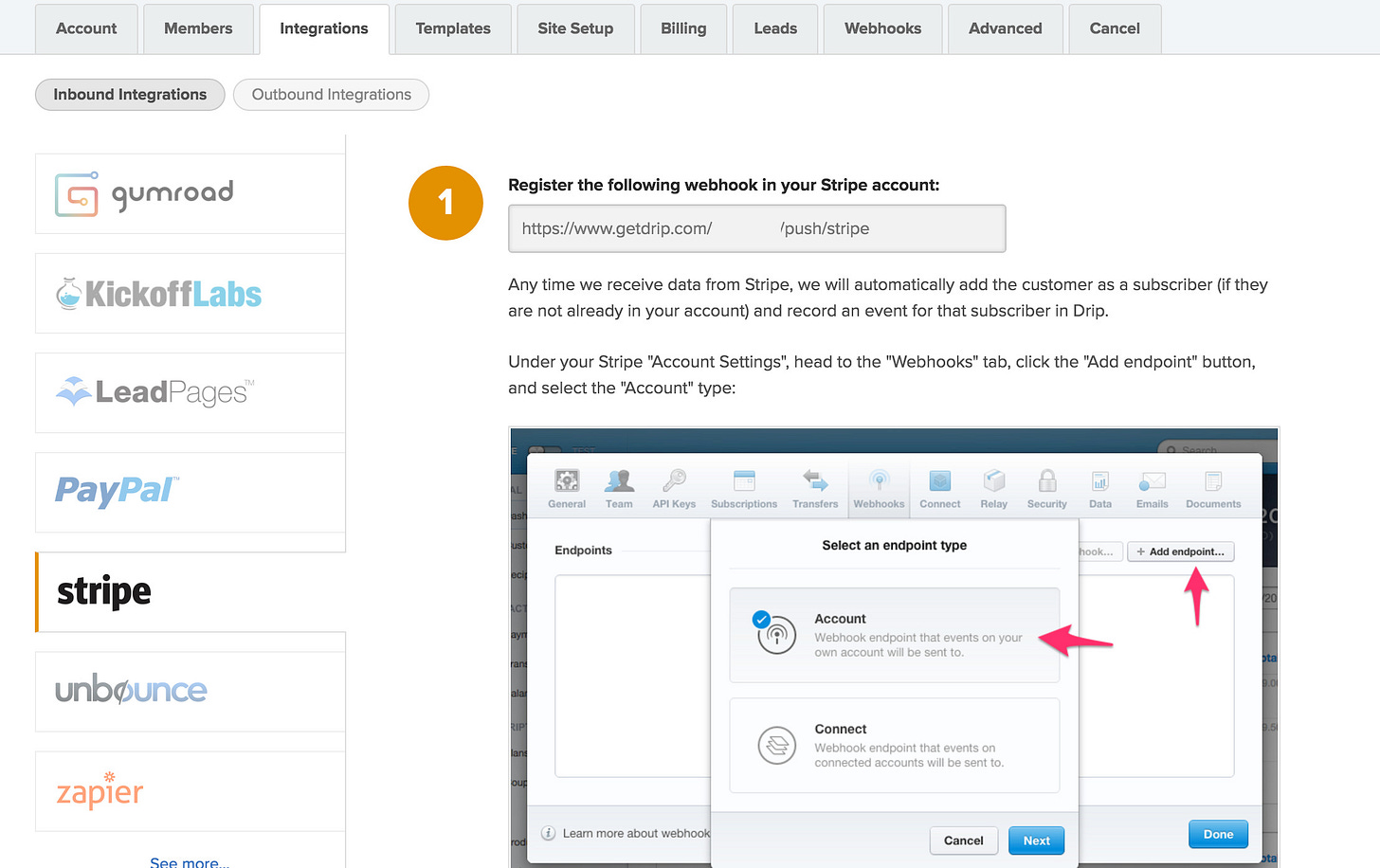
Task: Click the Cancel tab
Action: click(x=1115, y=28)
